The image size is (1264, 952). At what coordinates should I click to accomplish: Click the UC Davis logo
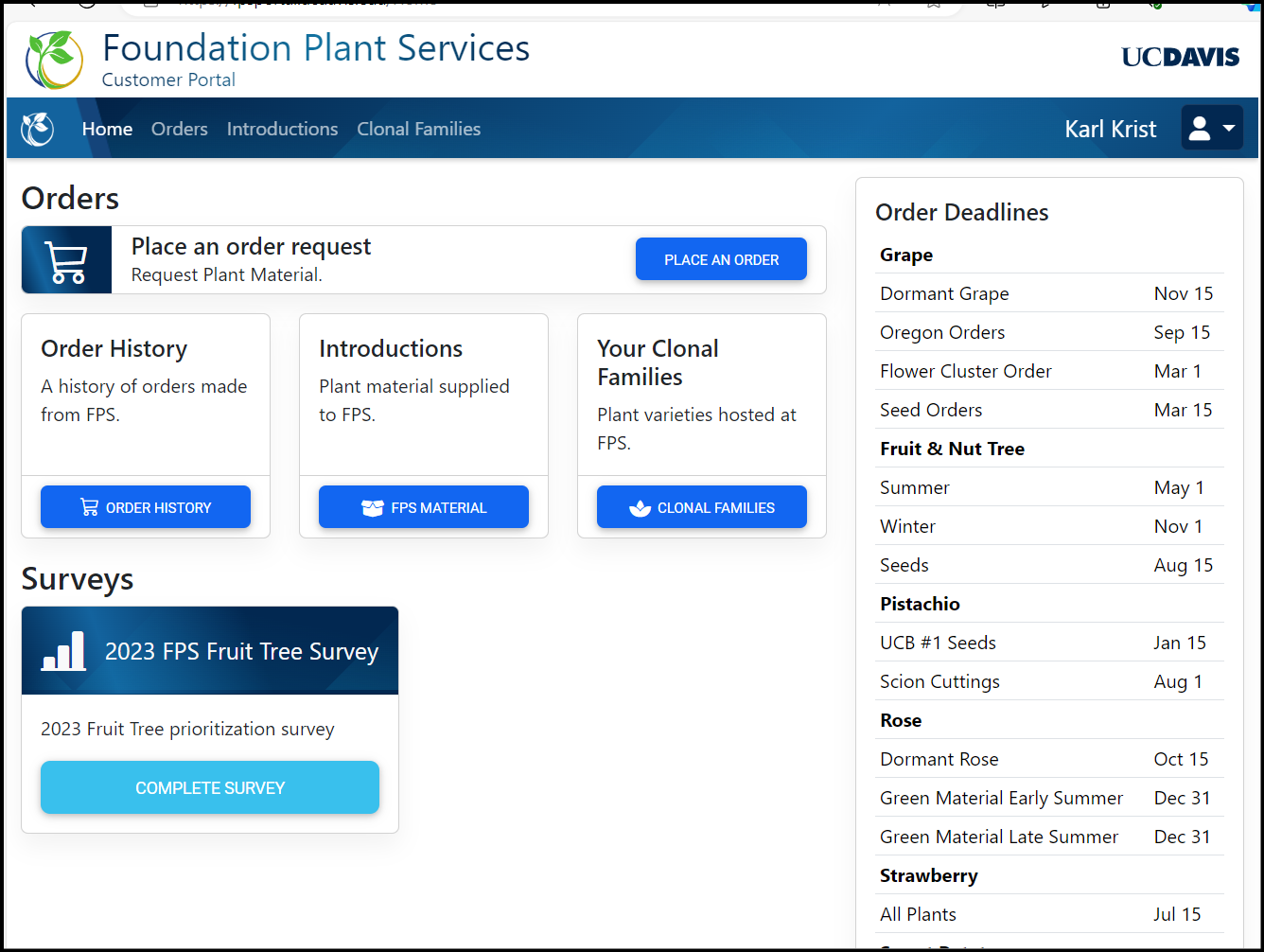[1180, 58]
